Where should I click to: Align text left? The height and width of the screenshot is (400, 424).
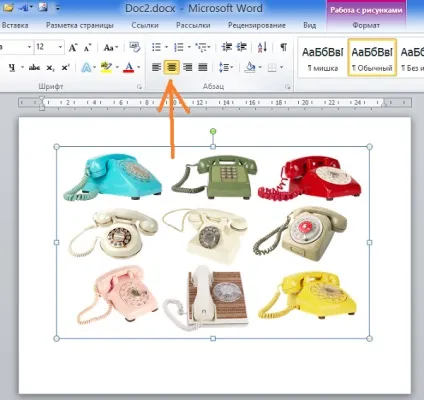point(156,67)
